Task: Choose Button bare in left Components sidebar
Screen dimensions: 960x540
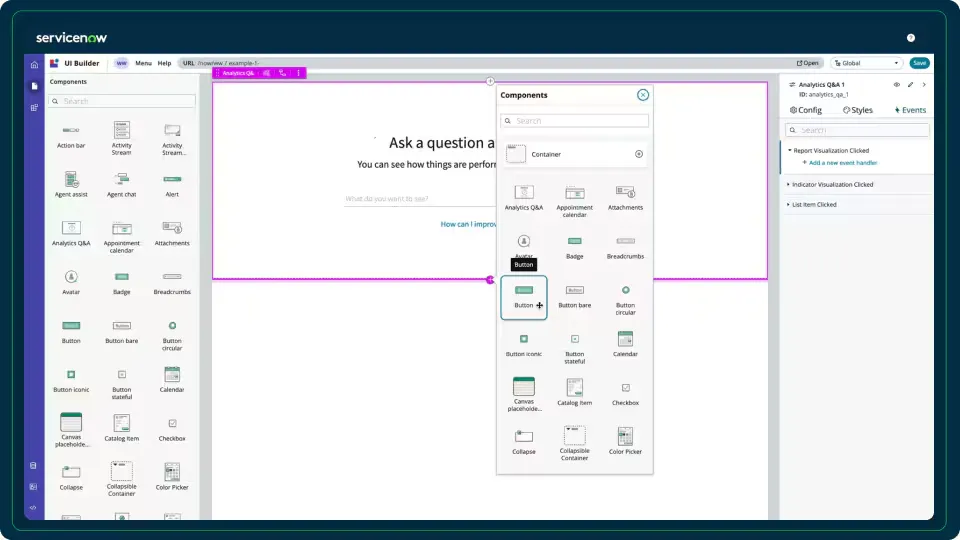Action: [121, 332]
